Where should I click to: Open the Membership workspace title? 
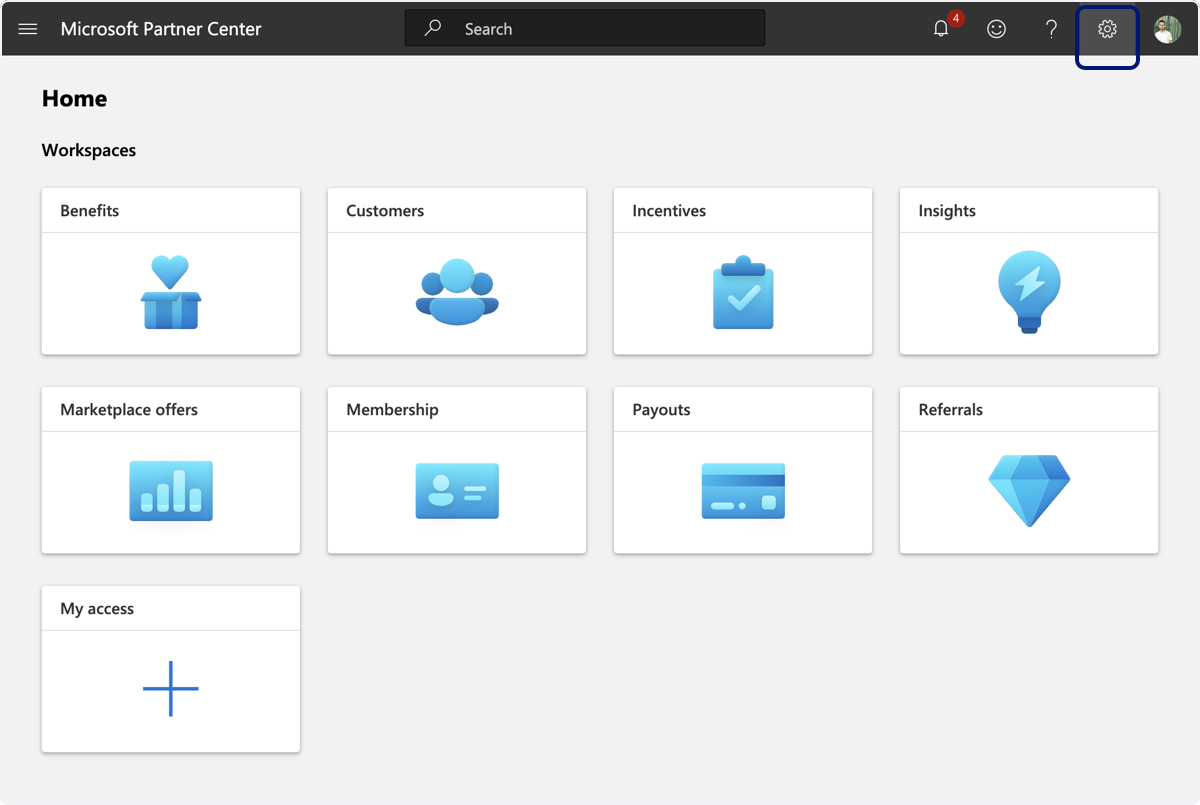click(392, 410)
